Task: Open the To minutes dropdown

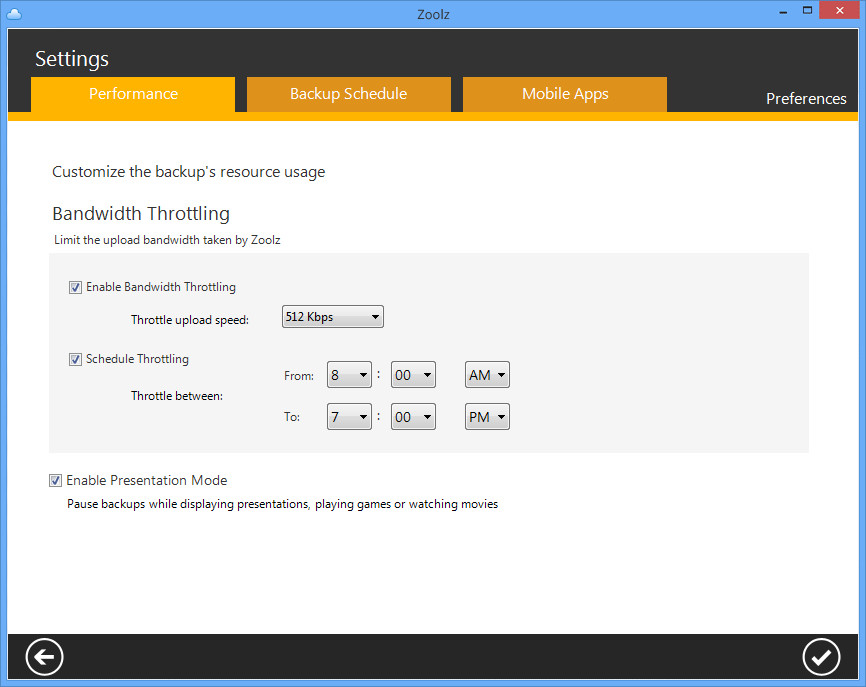Action: (x=413, y=417)
